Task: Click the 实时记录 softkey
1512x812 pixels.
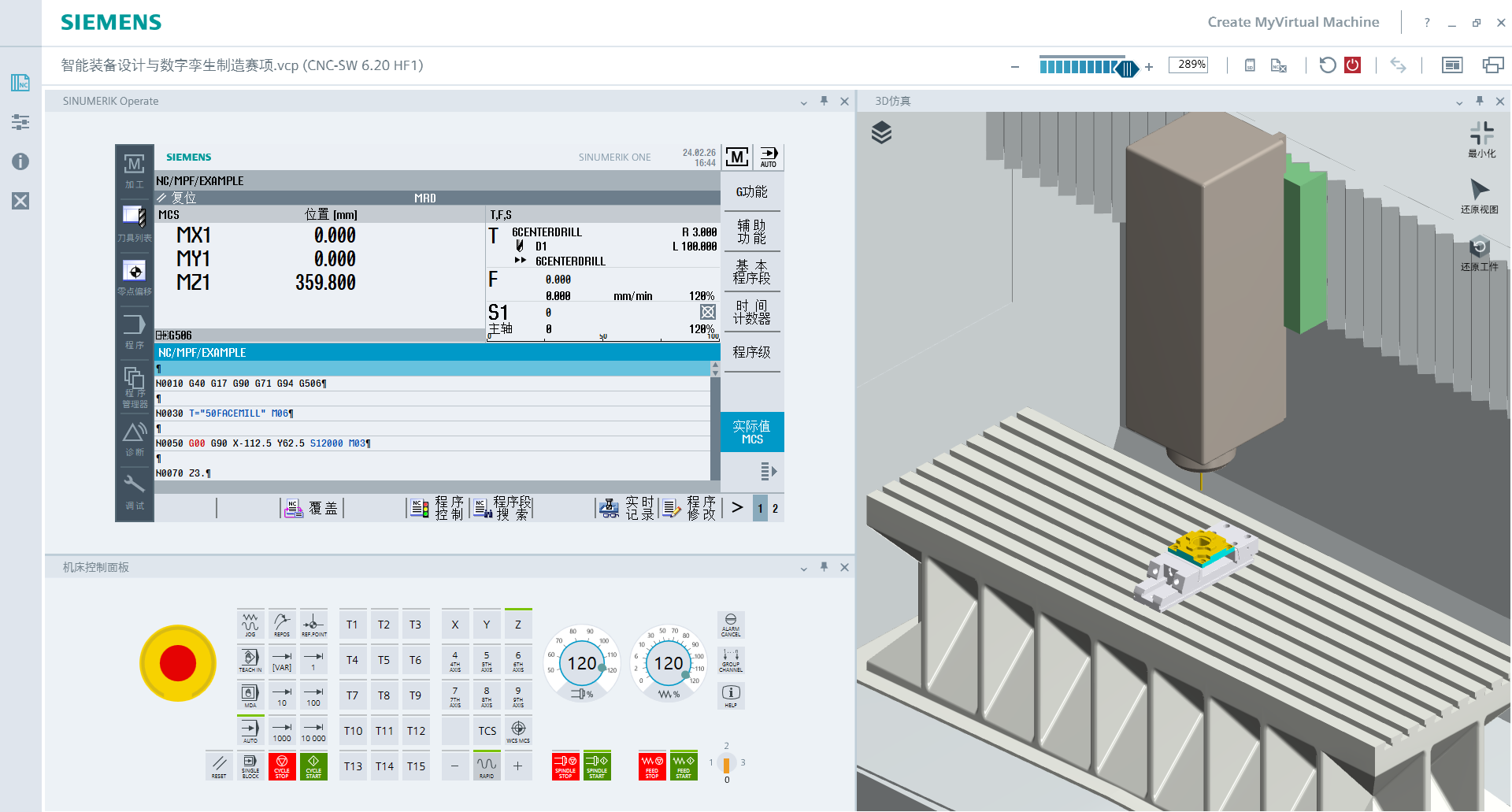Action: (627, 509)
